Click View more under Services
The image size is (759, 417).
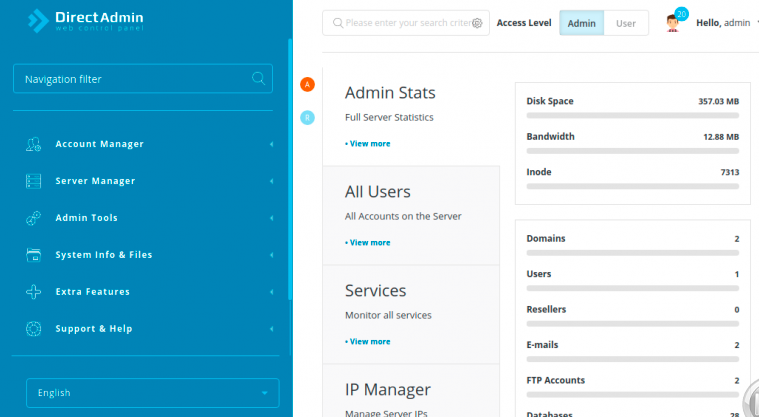369,342
